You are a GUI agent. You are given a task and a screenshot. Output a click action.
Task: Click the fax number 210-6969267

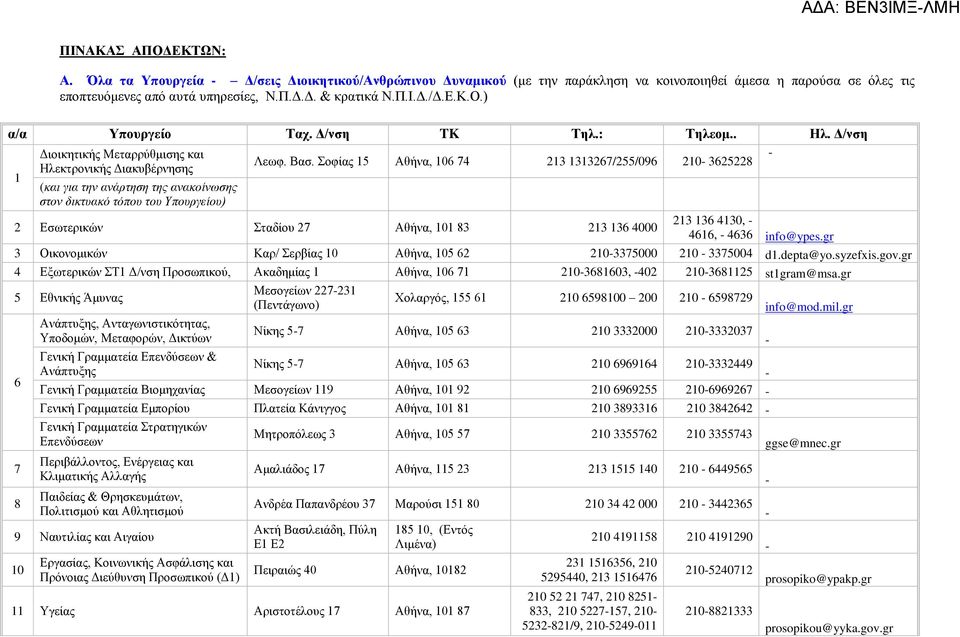point(719,390)
